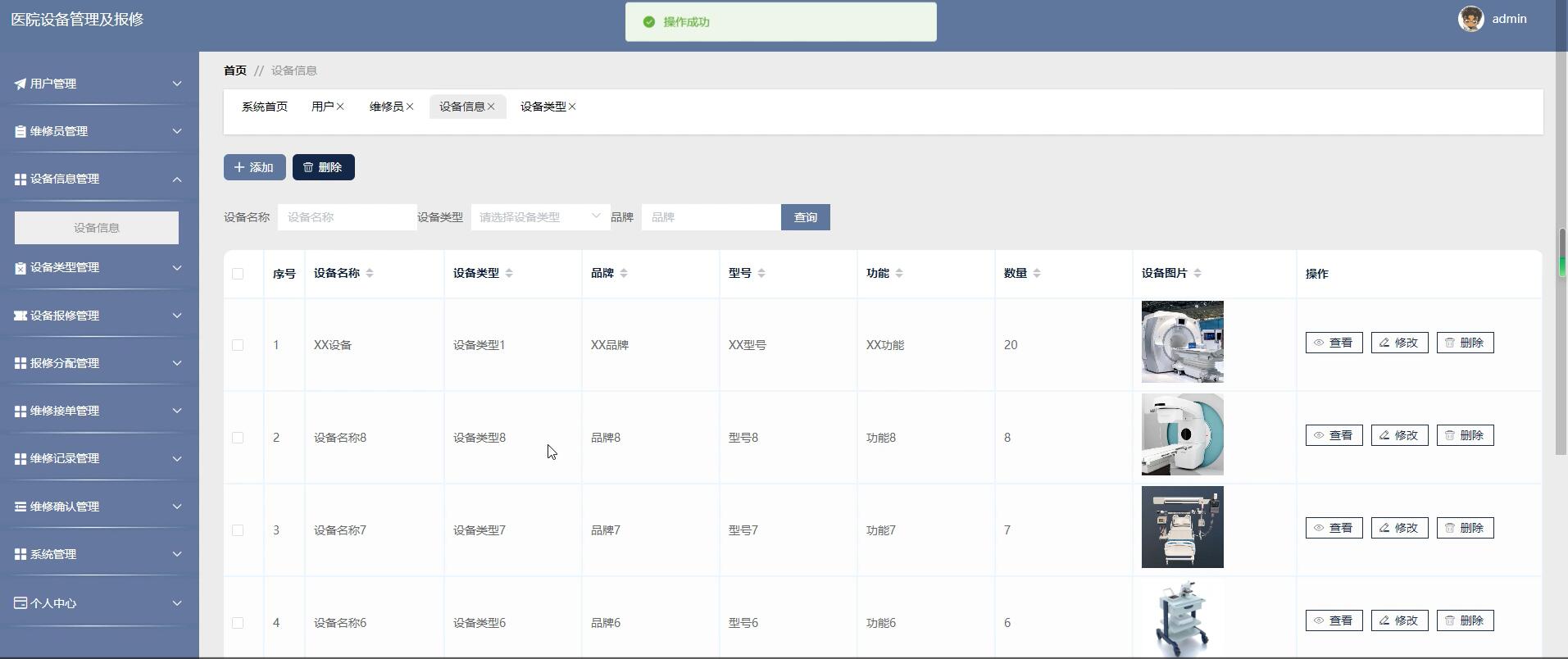Expand 维修员管理 menu chevron
The width and height of the screenshot is (1568, 659).
tap(177, 131)
